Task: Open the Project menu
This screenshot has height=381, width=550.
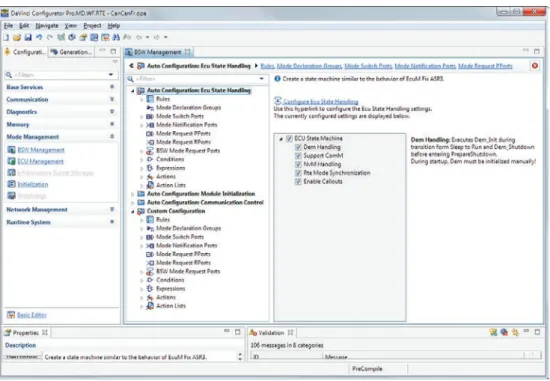Action: pos(92,26)
